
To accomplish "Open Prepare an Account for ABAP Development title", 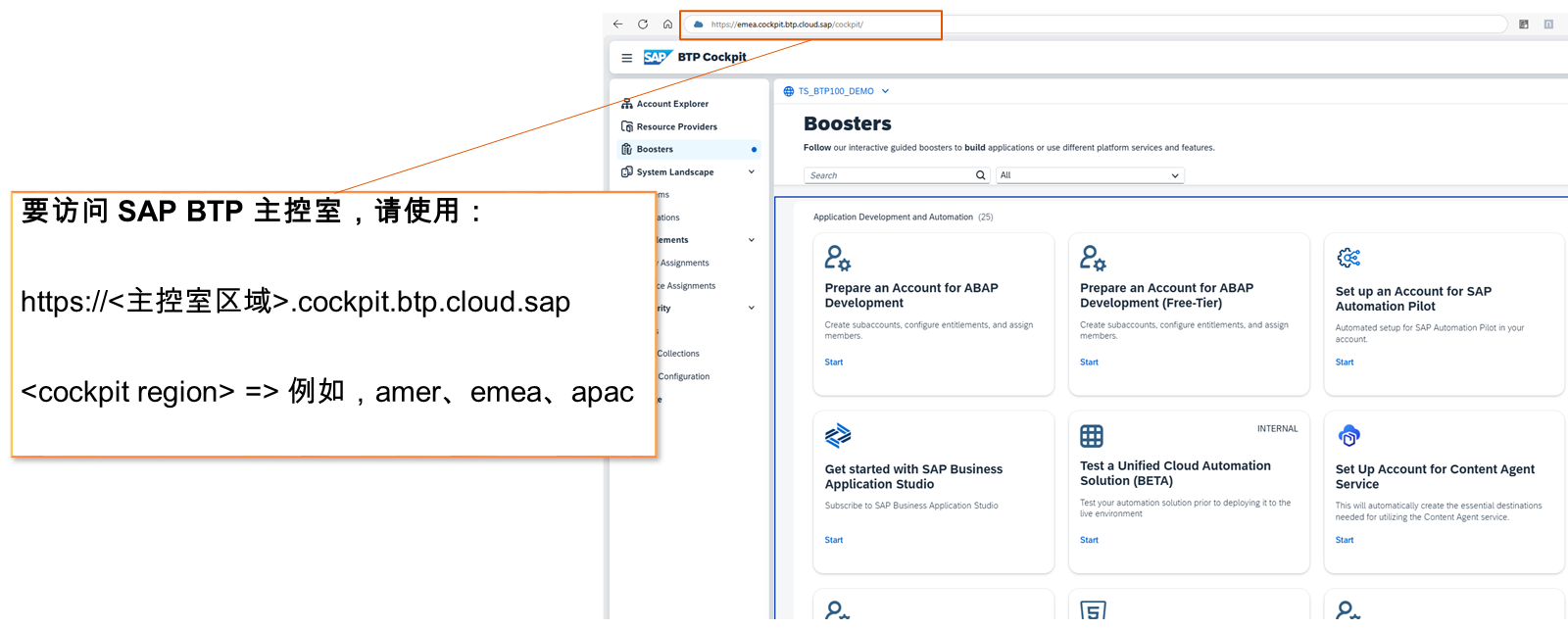I will point(911,296).
